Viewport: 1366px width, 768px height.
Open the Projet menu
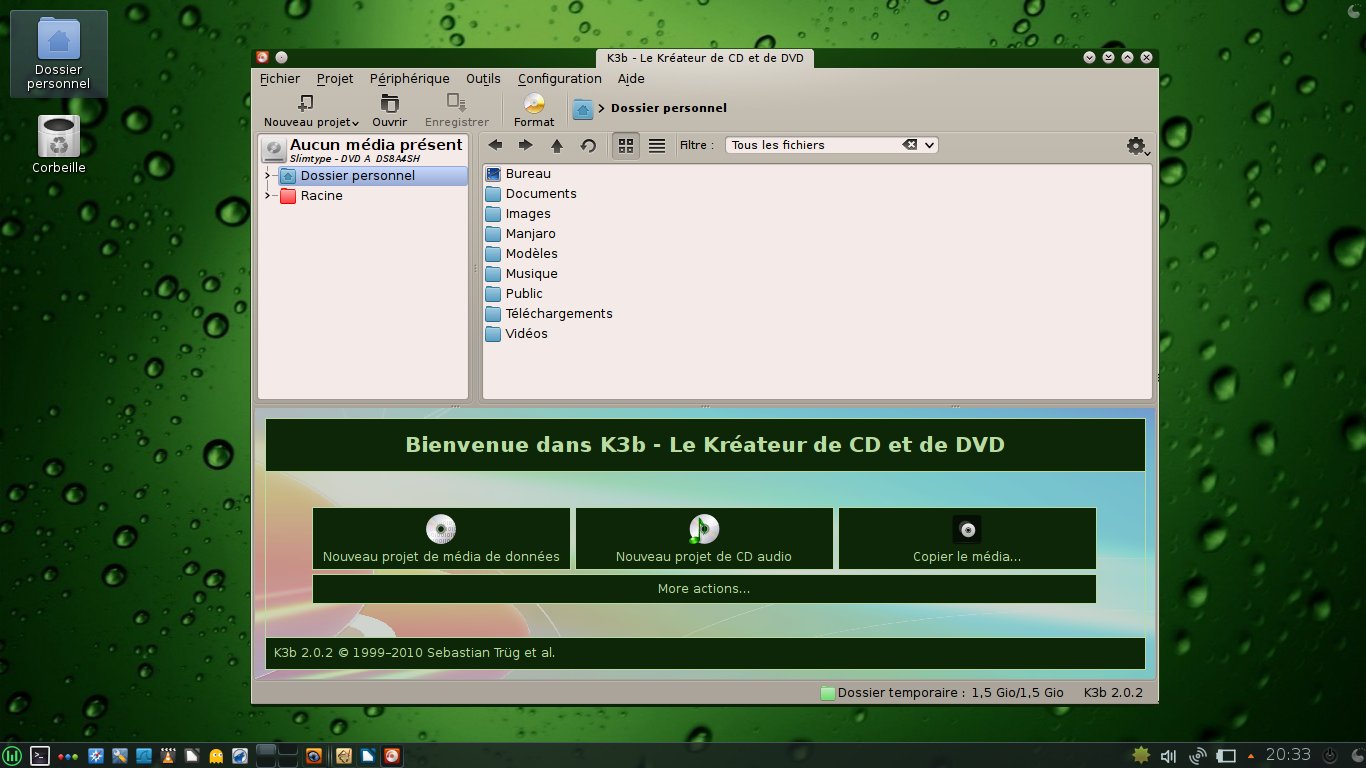pos(335,79)
